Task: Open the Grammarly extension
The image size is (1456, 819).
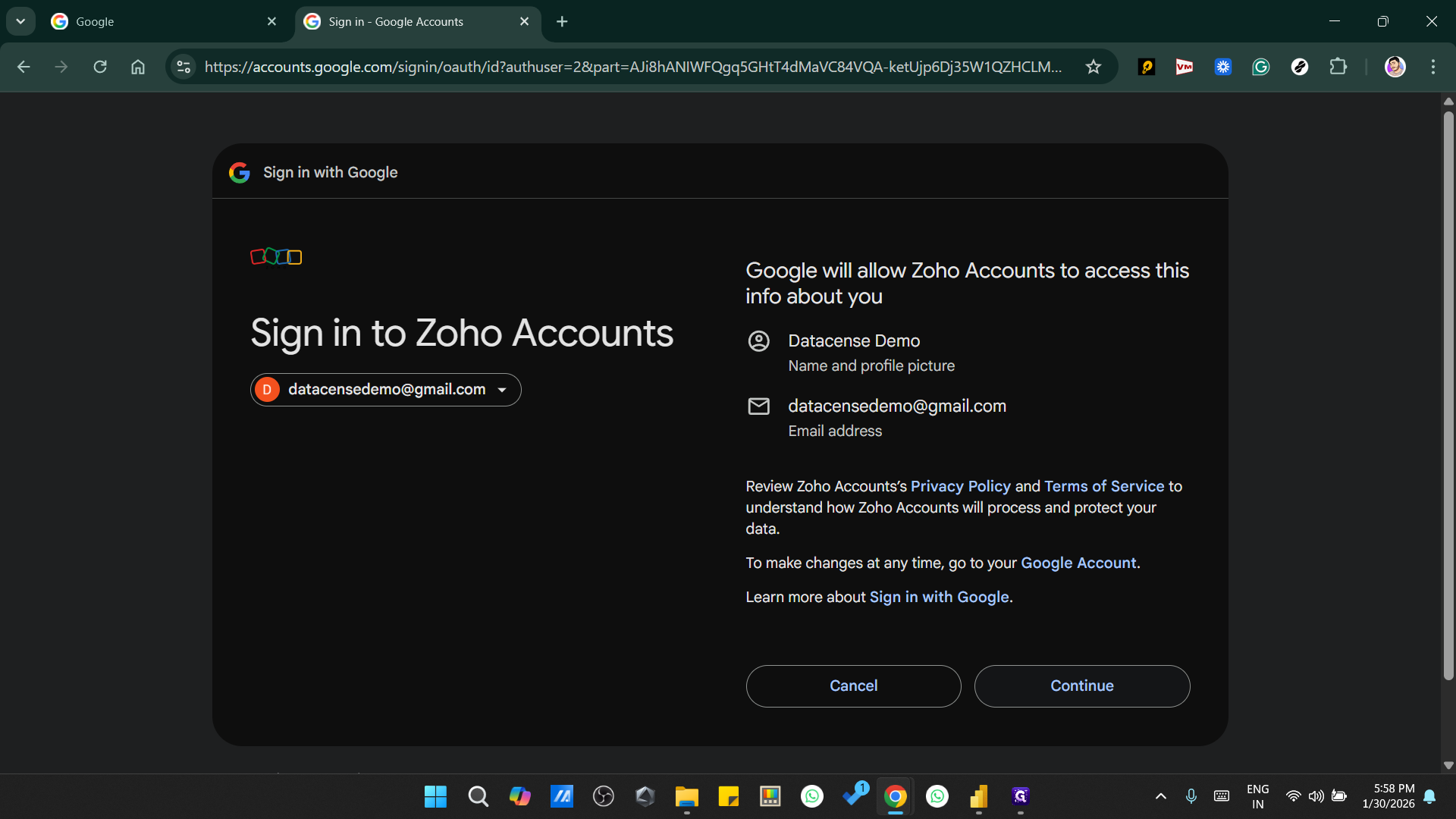Action: click(1260, 67)
